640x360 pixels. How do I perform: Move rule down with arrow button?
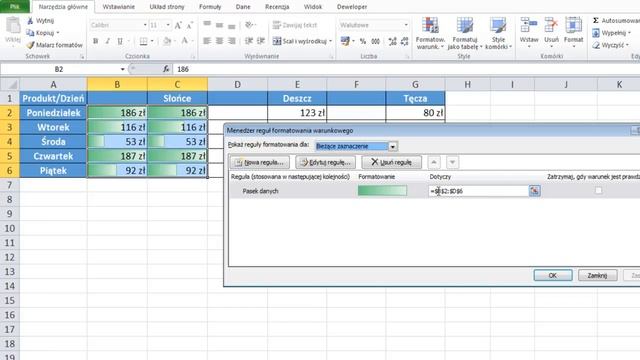point(452,162)
